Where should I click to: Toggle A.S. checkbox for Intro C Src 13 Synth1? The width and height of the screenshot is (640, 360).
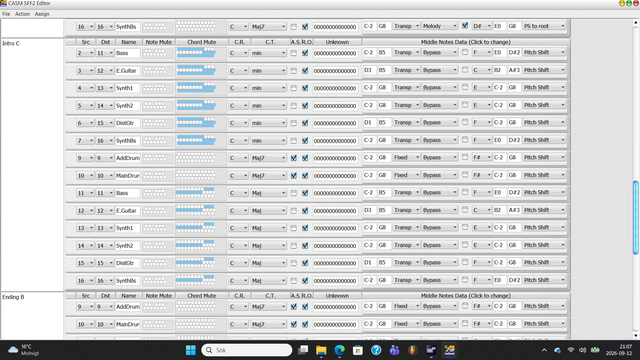point(294,228)
